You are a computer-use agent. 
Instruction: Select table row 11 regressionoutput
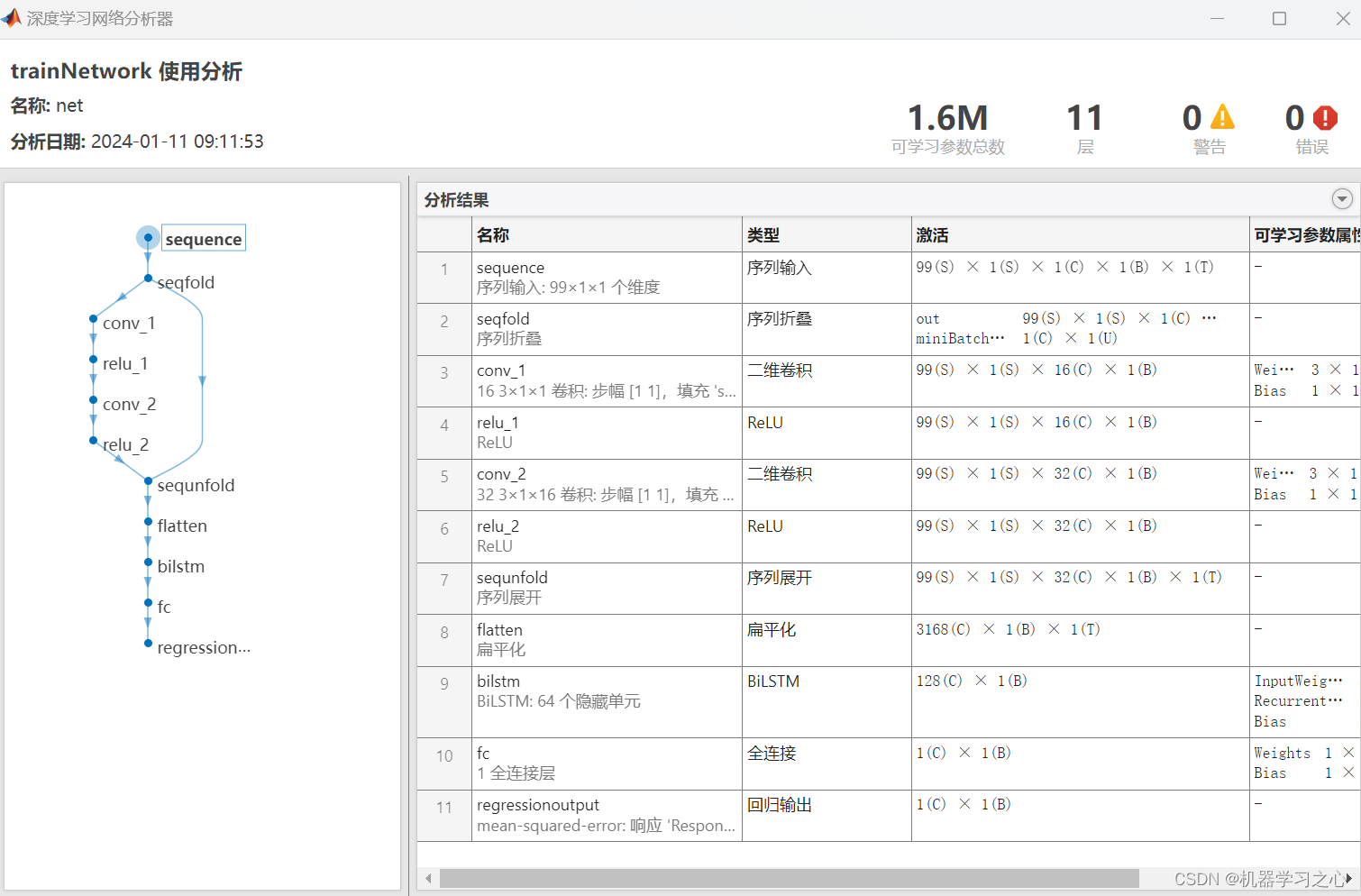click(889, 816)
